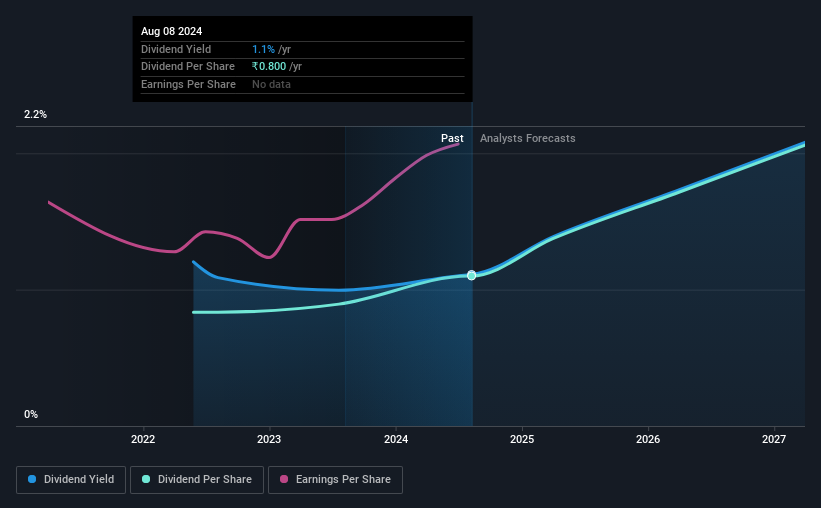Click the teal Dividend Per Share legend dot
Screen dimensions: 821x508
[x=146, y=479]
